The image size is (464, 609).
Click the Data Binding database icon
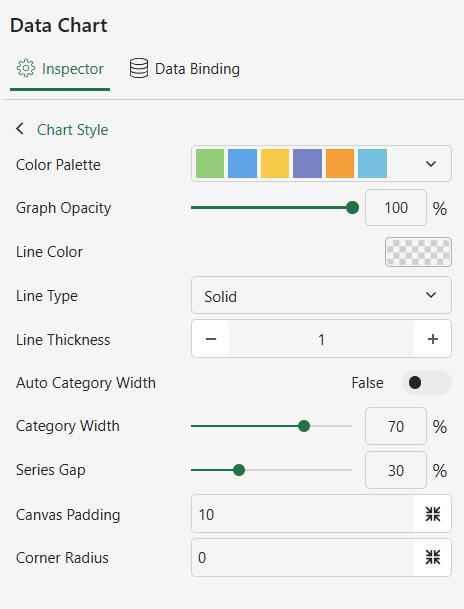tap(139, 68)
